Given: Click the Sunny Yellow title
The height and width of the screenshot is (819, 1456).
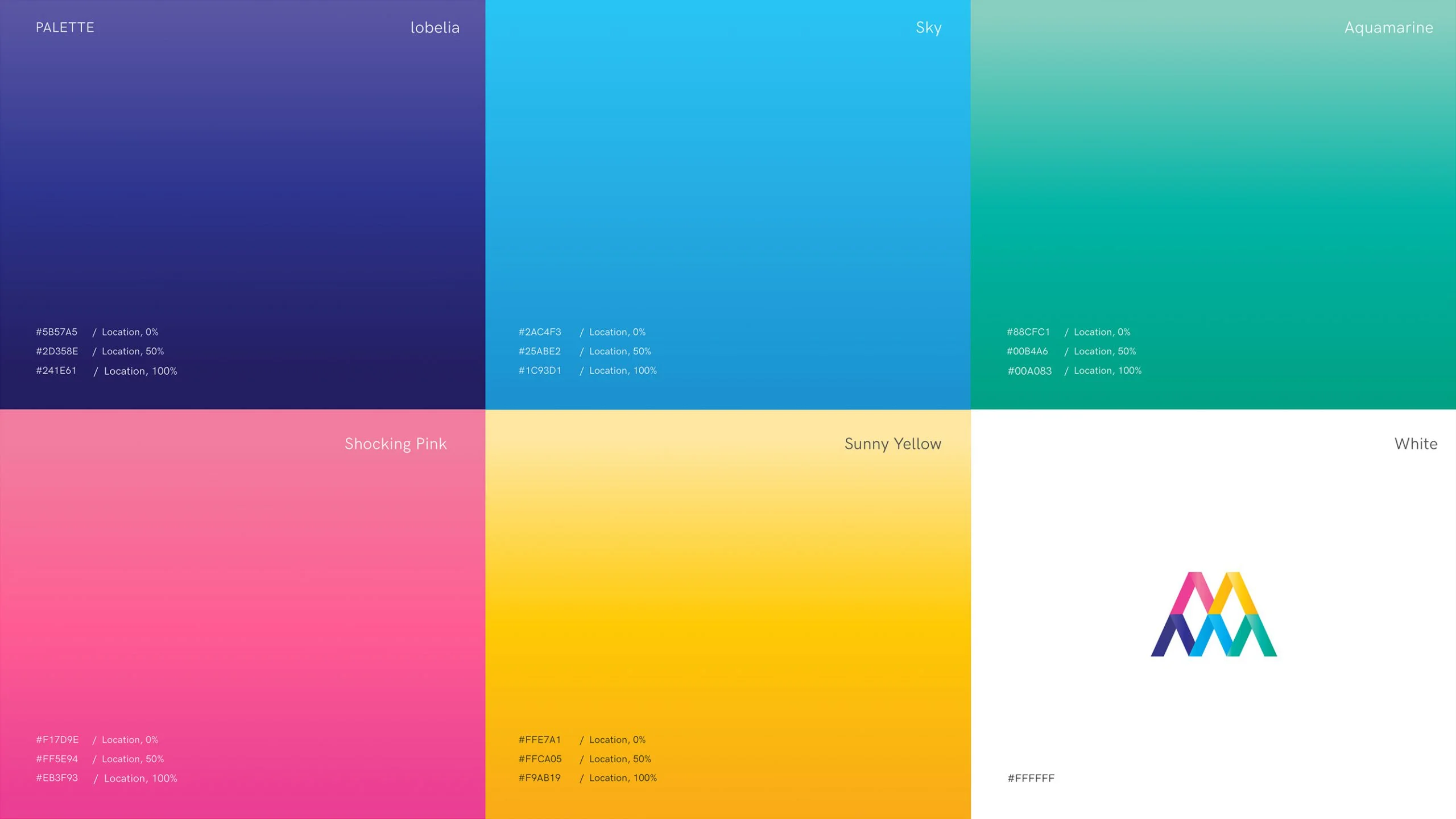Looking at the screenshot, I should [892, 444].
